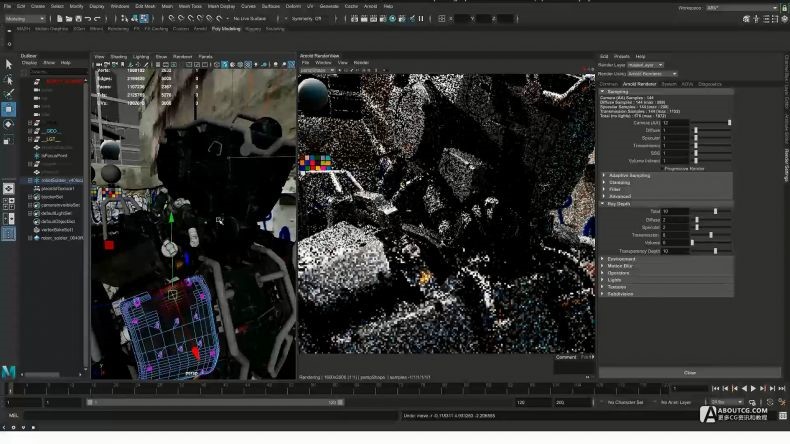Toggle select by object type icon
Screen dimensions: 790x444
(135, 19)
